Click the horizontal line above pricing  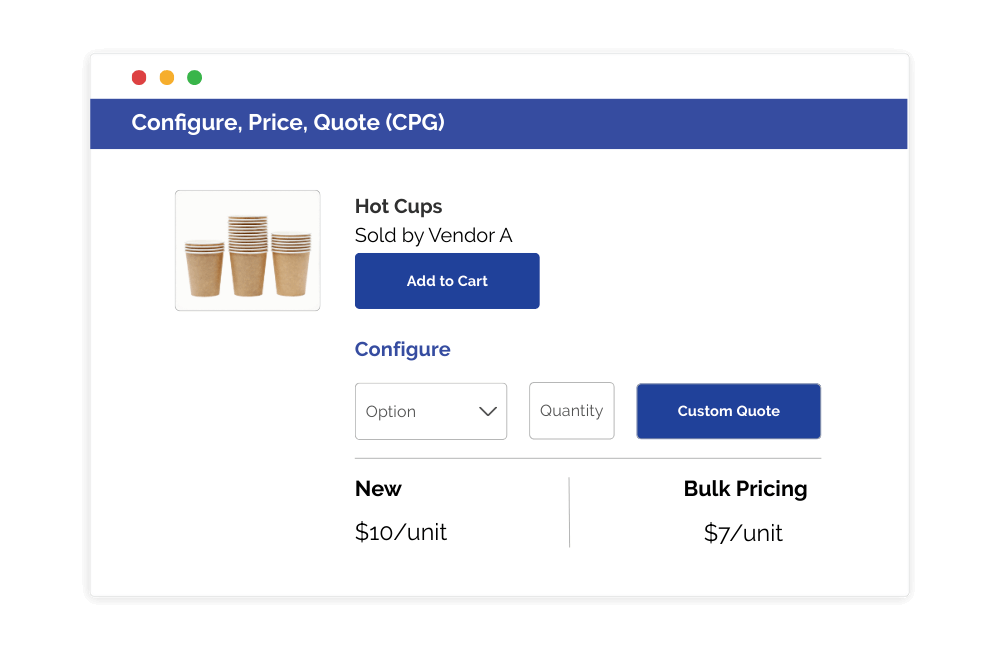[588, 458]
